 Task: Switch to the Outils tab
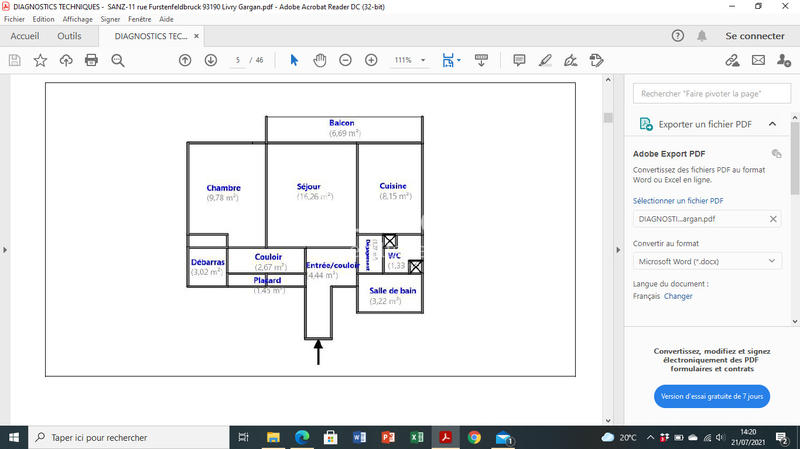click(69, 36)
